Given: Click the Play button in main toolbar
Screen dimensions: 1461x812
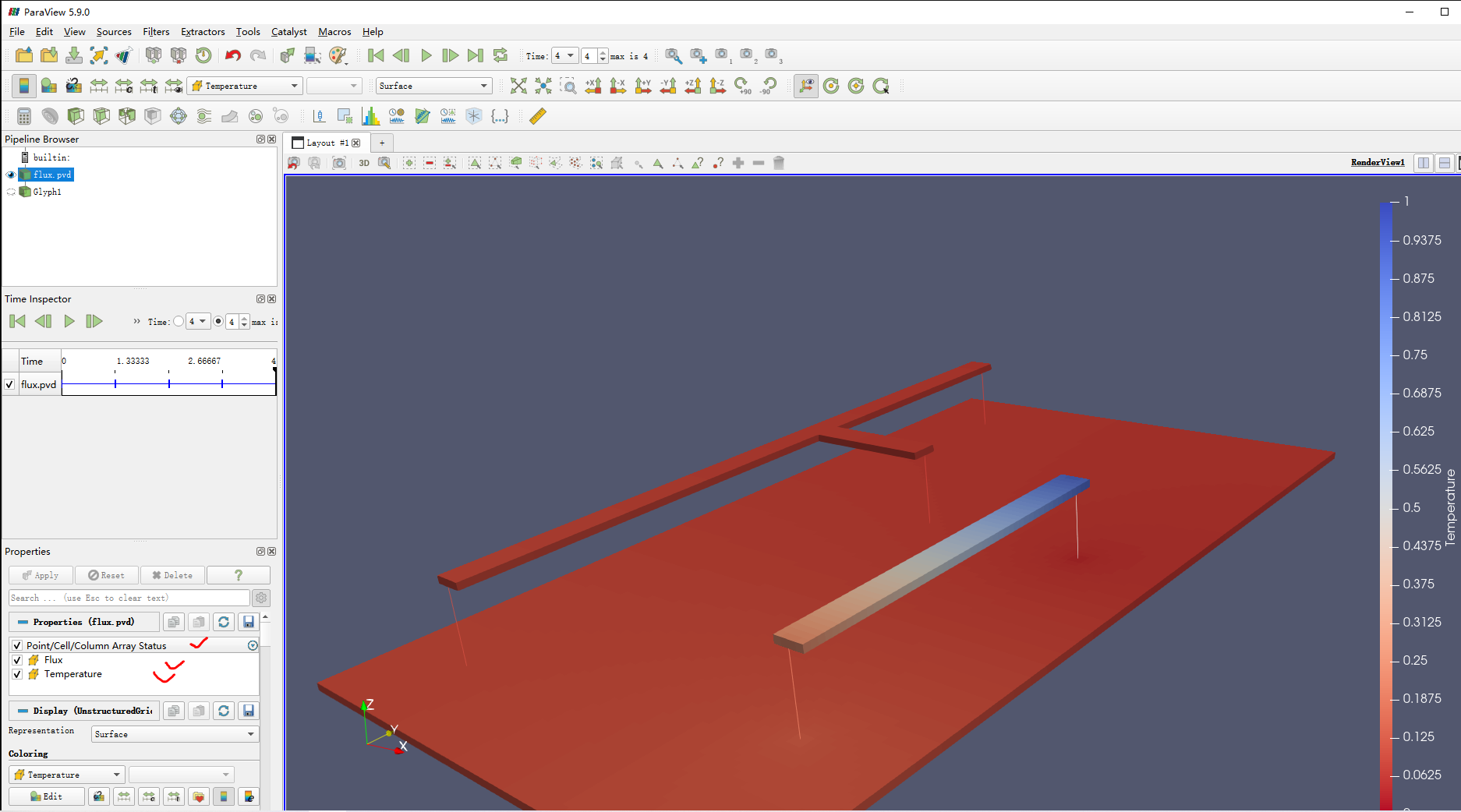Looking at the screenshot, I should coord(426,55).
